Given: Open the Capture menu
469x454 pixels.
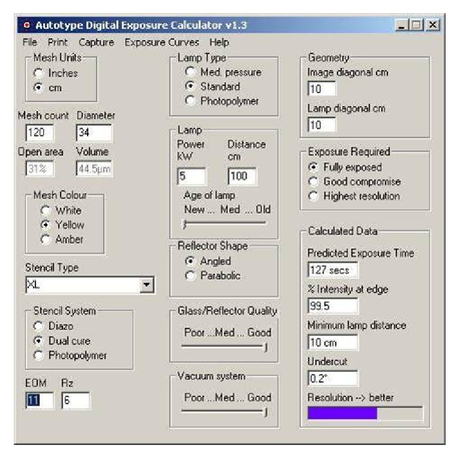Looking at the screenshot, I should [96, 42].
